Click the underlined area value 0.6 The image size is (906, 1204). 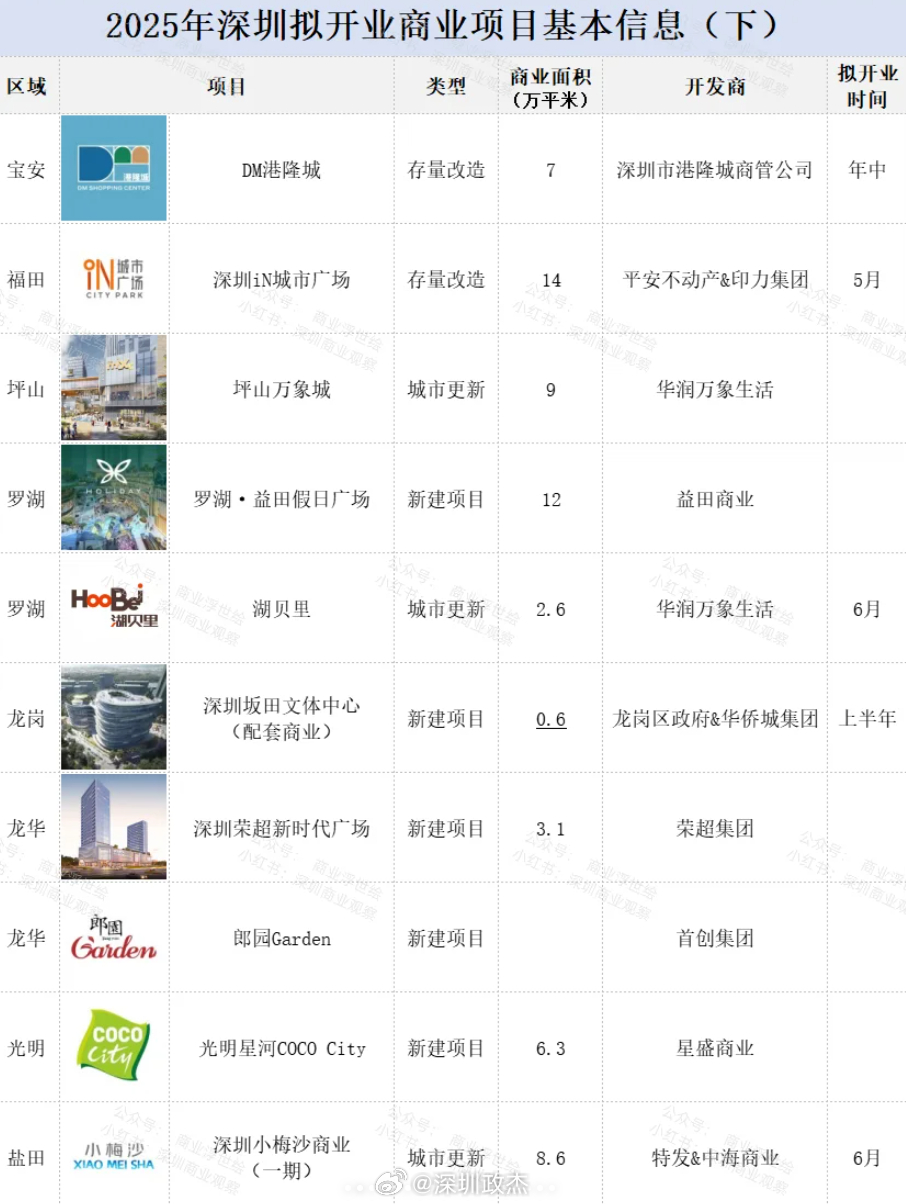pyautogui.click(x=551, y=719)
